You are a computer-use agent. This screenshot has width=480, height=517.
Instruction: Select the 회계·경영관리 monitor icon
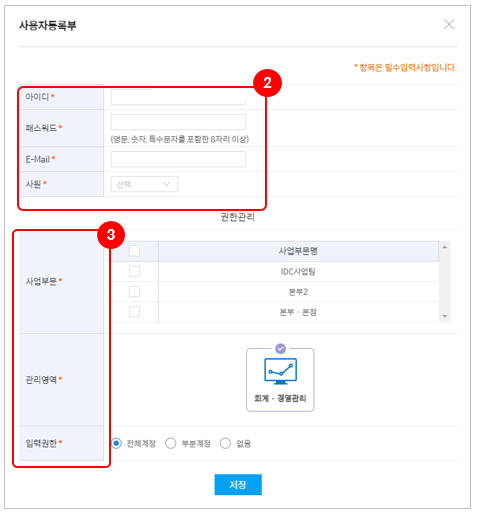pos(280,371)
